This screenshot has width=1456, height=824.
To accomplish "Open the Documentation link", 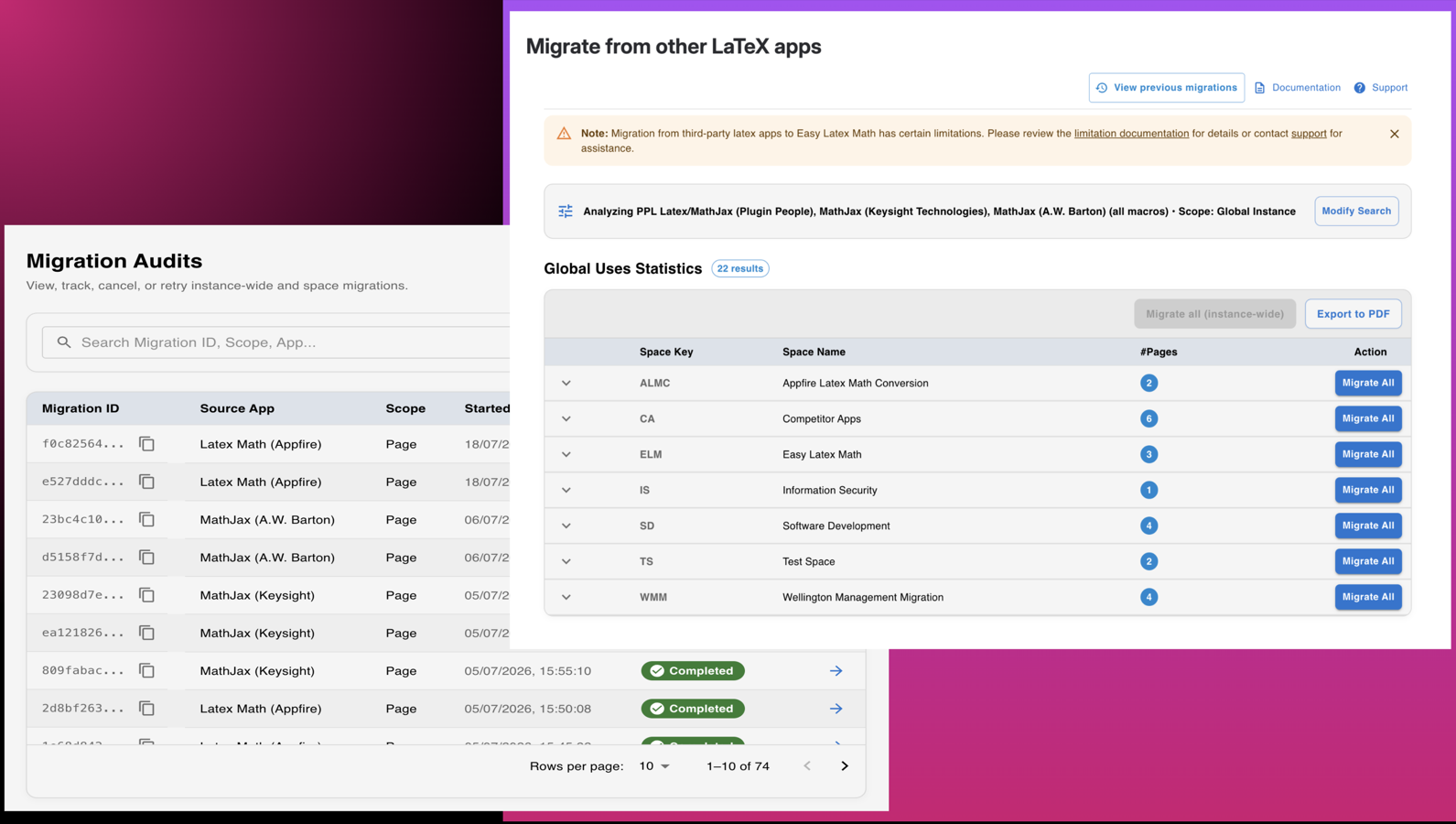I will tap(1298, 88).
